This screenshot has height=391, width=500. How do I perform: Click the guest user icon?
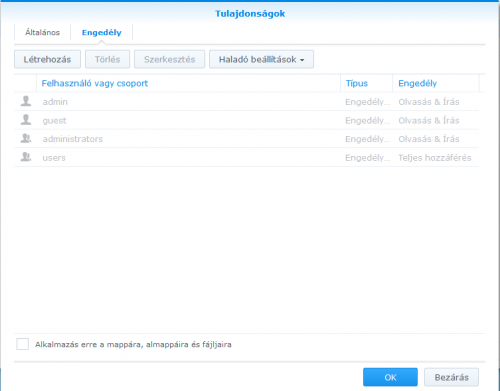[x=26, y=120]
